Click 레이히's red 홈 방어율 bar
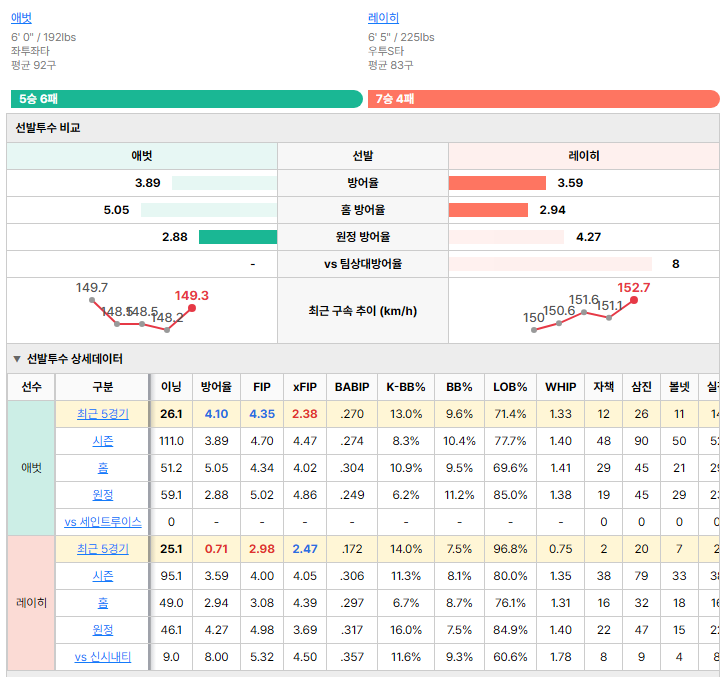726x677 pixels. pos(488,210)
